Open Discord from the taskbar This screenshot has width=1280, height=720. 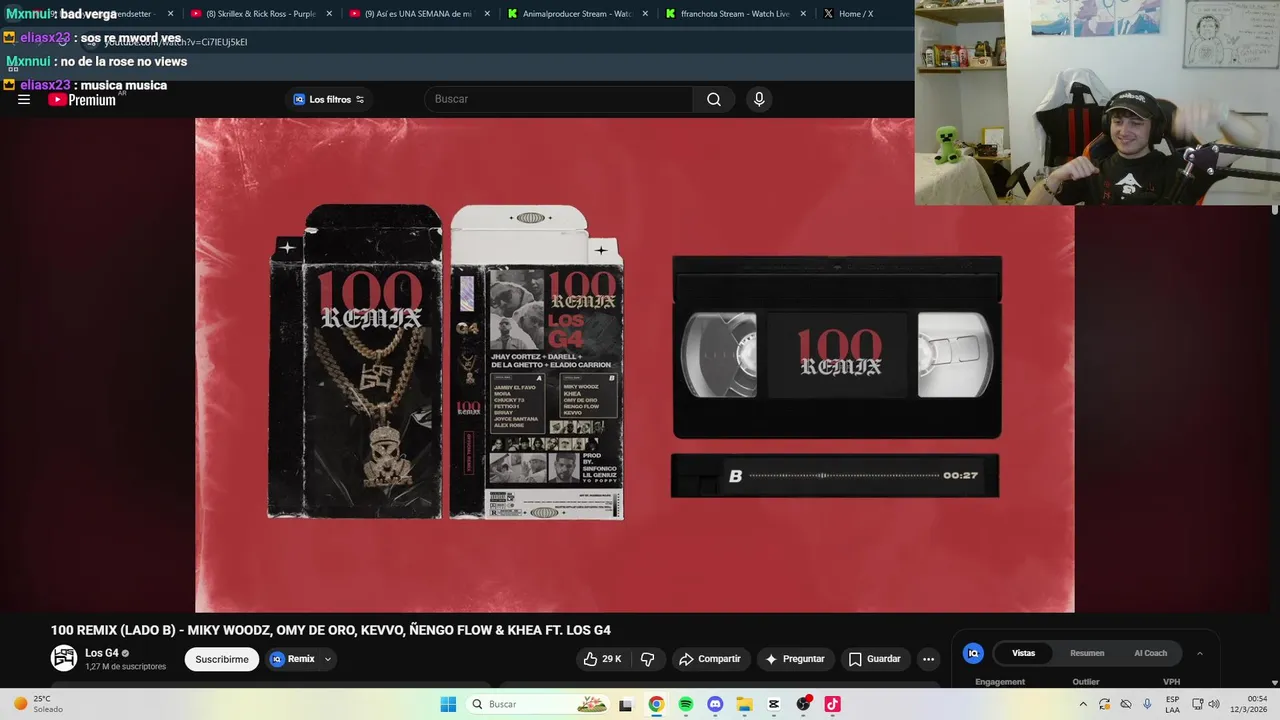(x=715, y=704)
